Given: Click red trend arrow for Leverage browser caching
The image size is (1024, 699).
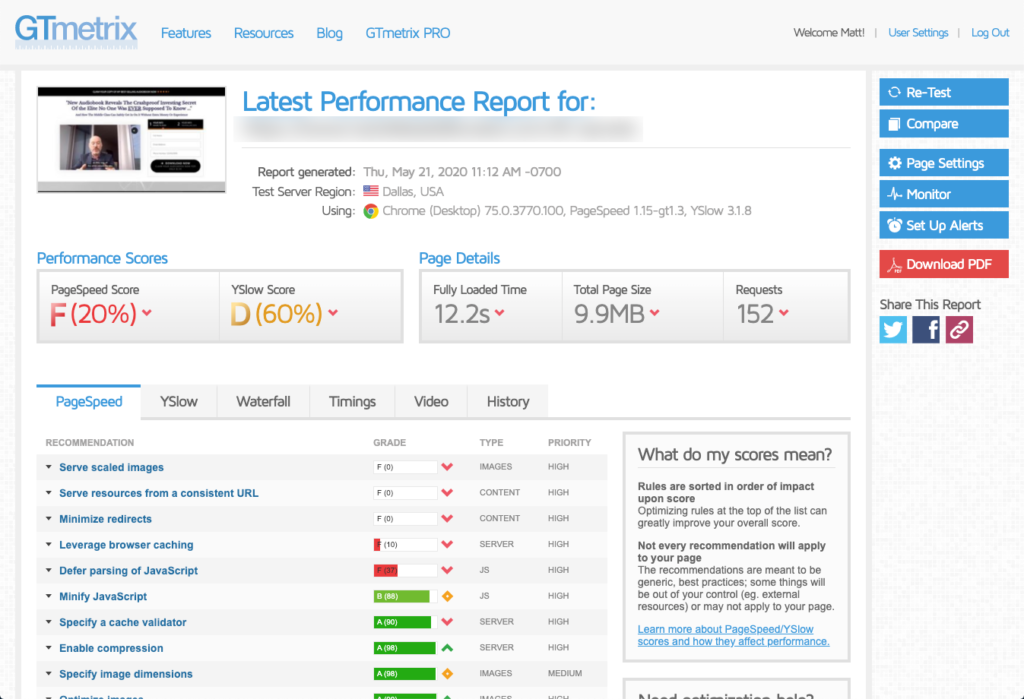Looking at the screenshot, I should click(x=447, y=544).
